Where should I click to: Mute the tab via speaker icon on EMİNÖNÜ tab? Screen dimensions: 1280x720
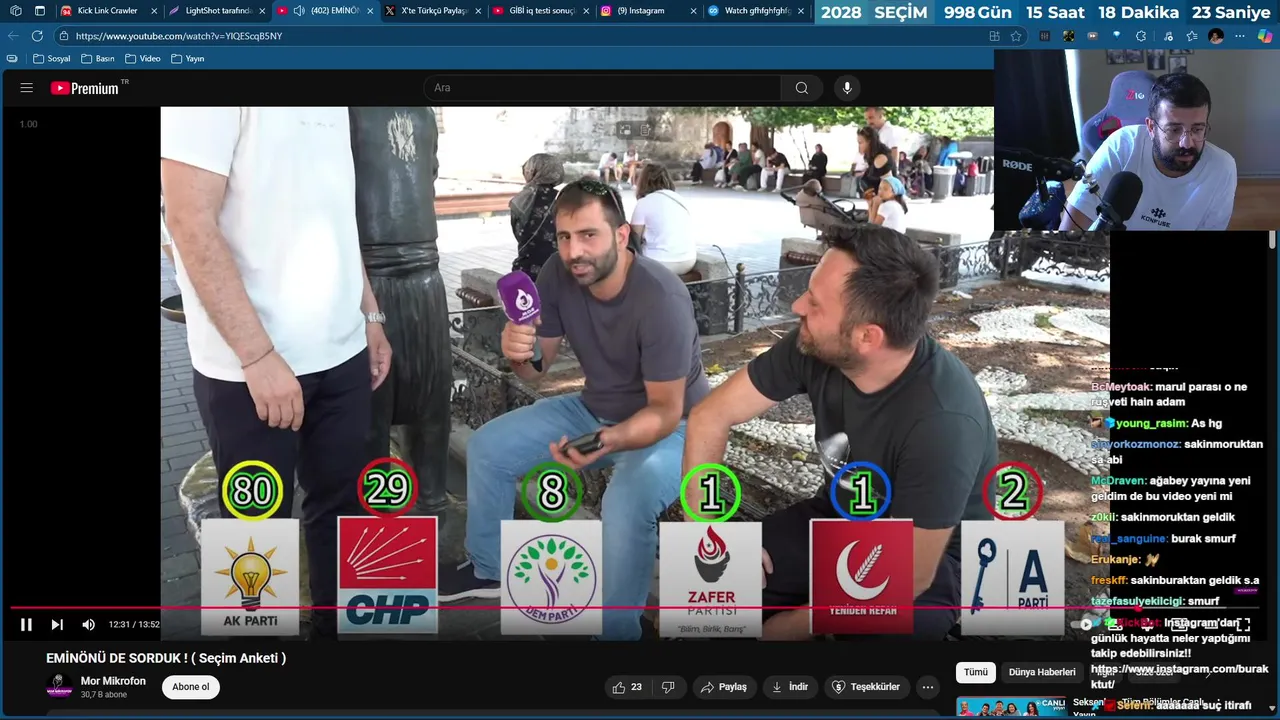[x=299, y=11]
